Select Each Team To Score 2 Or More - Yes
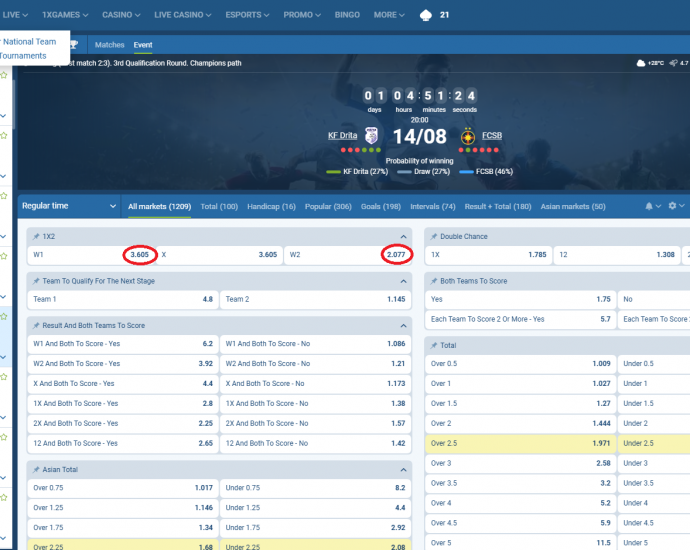 [x=521, y=319]
